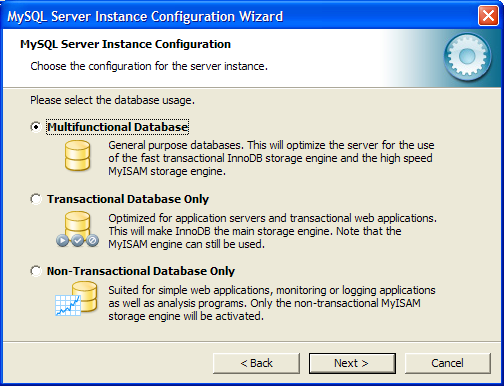Click the Suited for simple web applications description
The height and width of the screenshot is (386, 504).
pos(272,303)
